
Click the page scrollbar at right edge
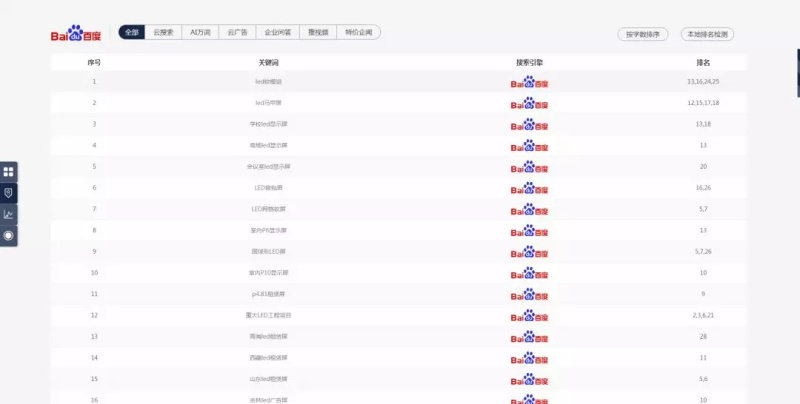(798, 72)
